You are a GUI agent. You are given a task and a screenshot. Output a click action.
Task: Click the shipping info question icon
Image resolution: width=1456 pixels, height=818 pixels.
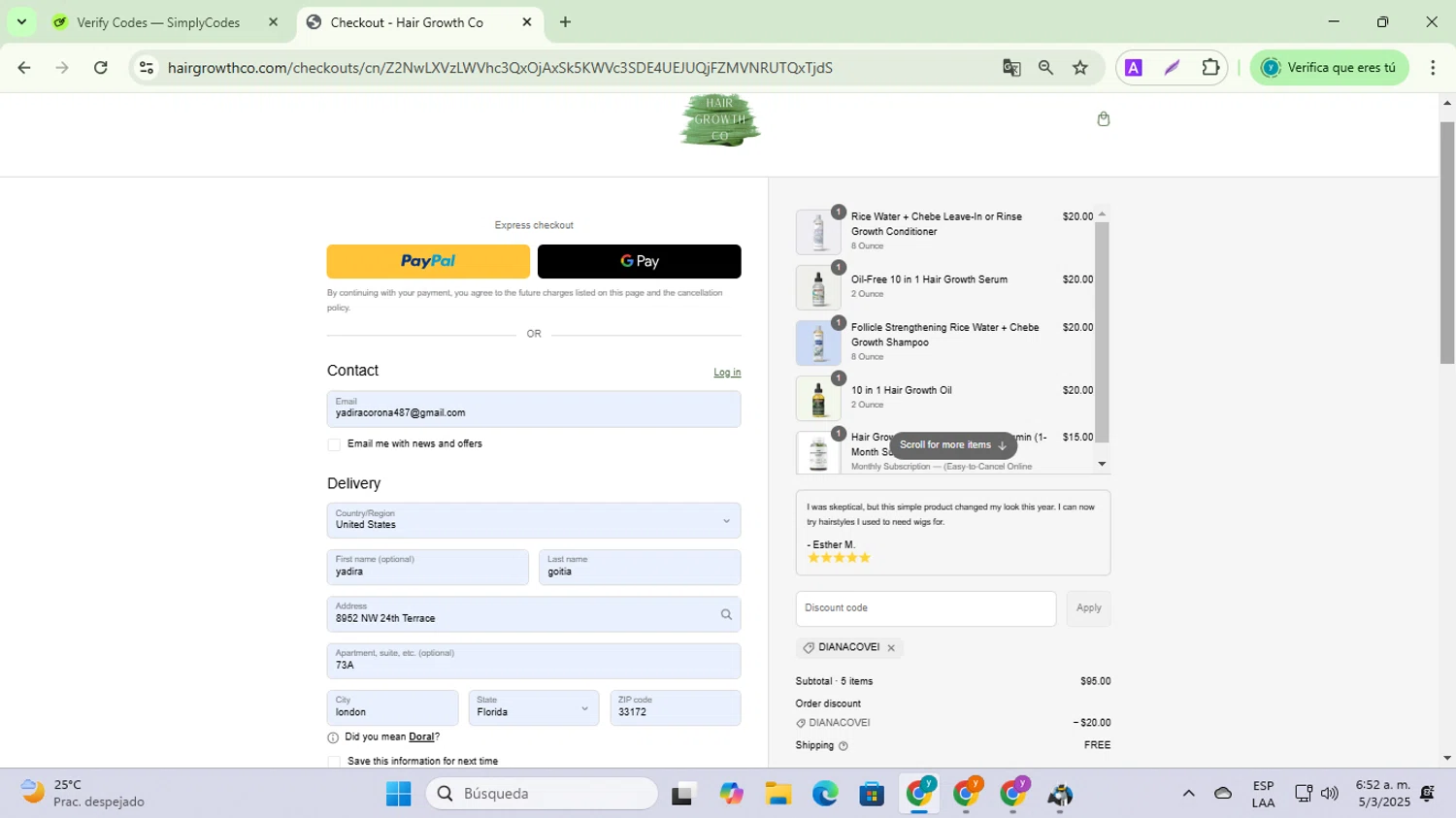coord(843,746)
